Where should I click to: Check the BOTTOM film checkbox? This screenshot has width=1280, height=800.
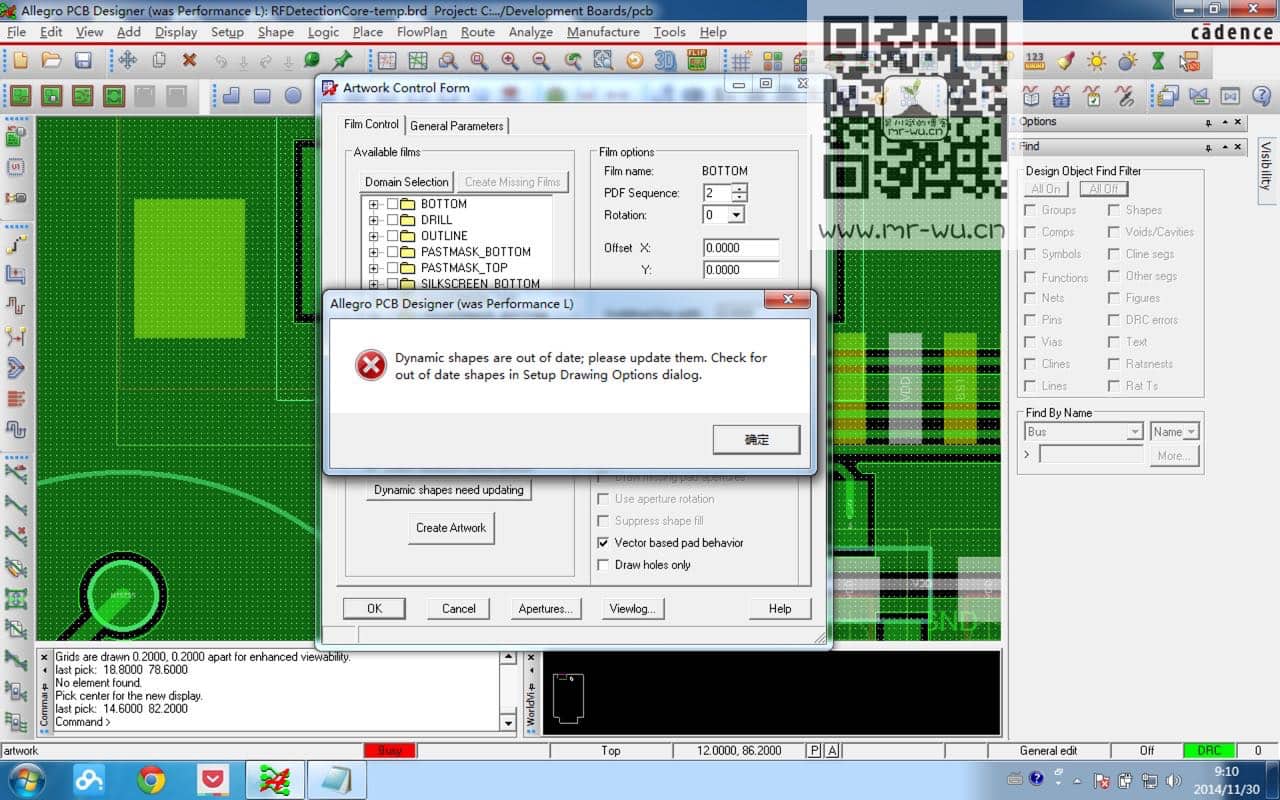point(392,204)
